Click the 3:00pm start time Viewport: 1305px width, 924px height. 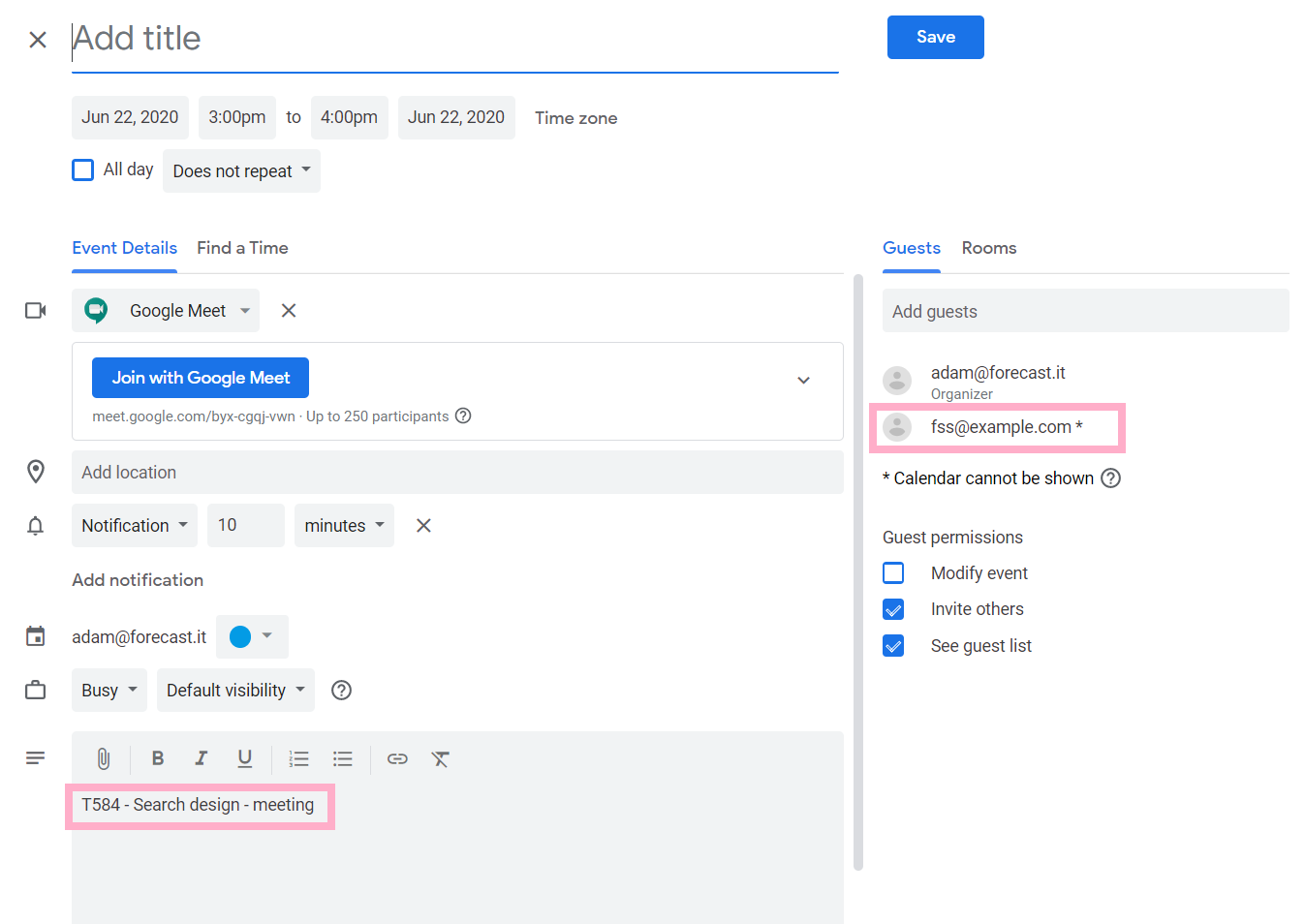tap(237, 117)
